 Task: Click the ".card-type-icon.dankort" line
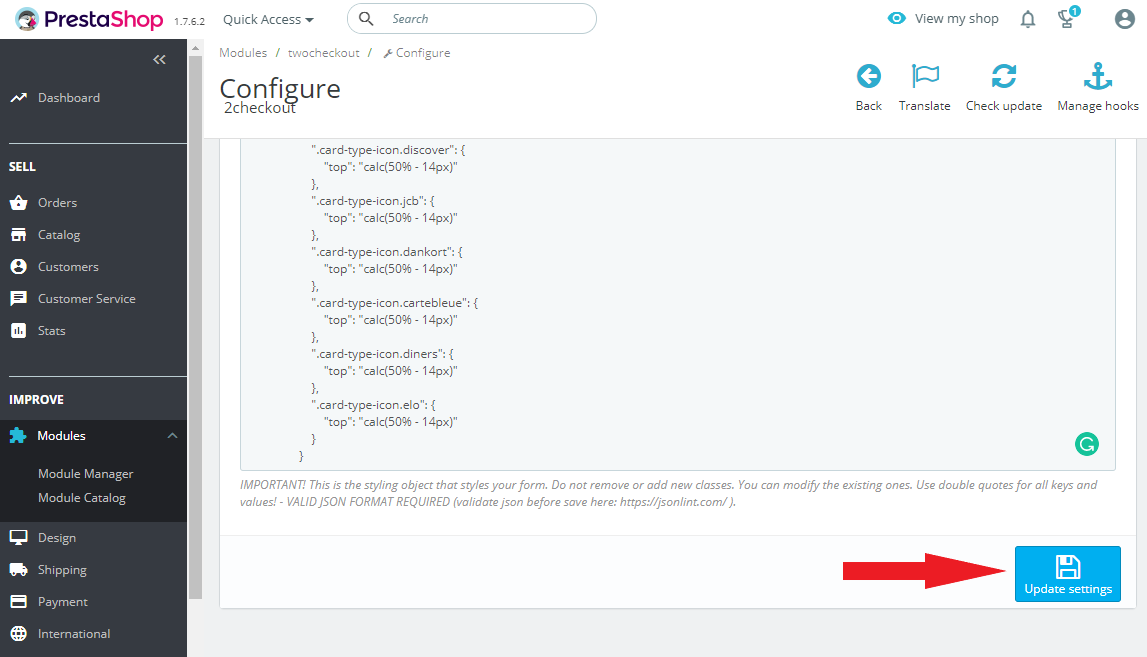[x=387, y=252]
